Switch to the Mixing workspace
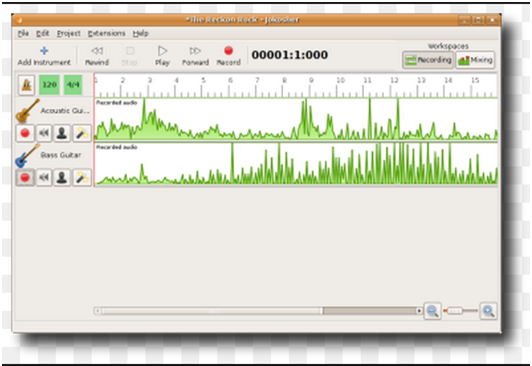 pyautogui.click(x=475, y=60)
